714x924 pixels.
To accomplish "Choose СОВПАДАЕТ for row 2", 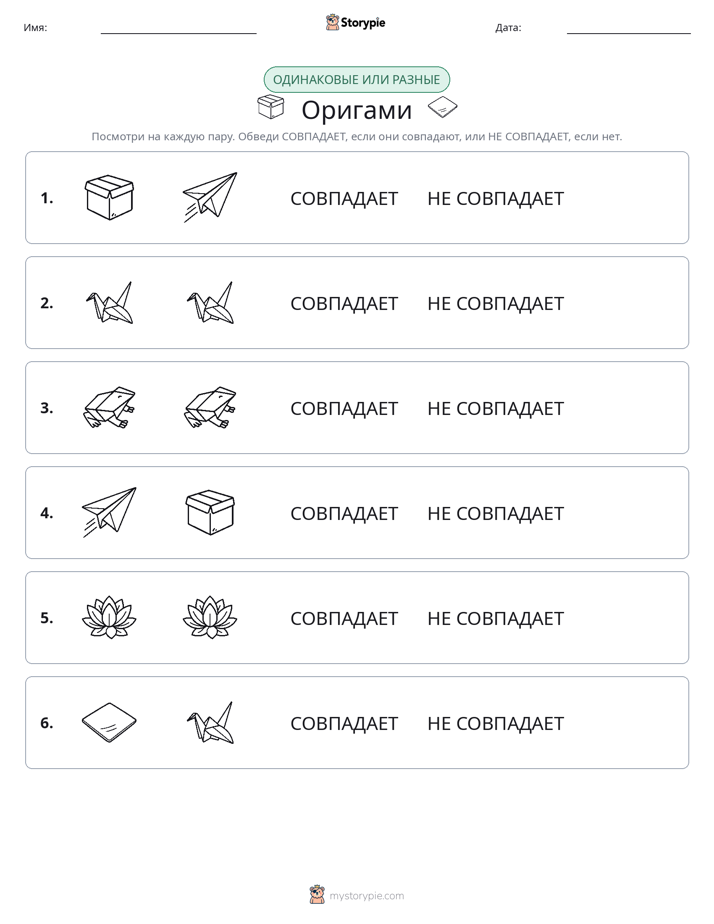I will pyautogui.click(x=344, y=303).
